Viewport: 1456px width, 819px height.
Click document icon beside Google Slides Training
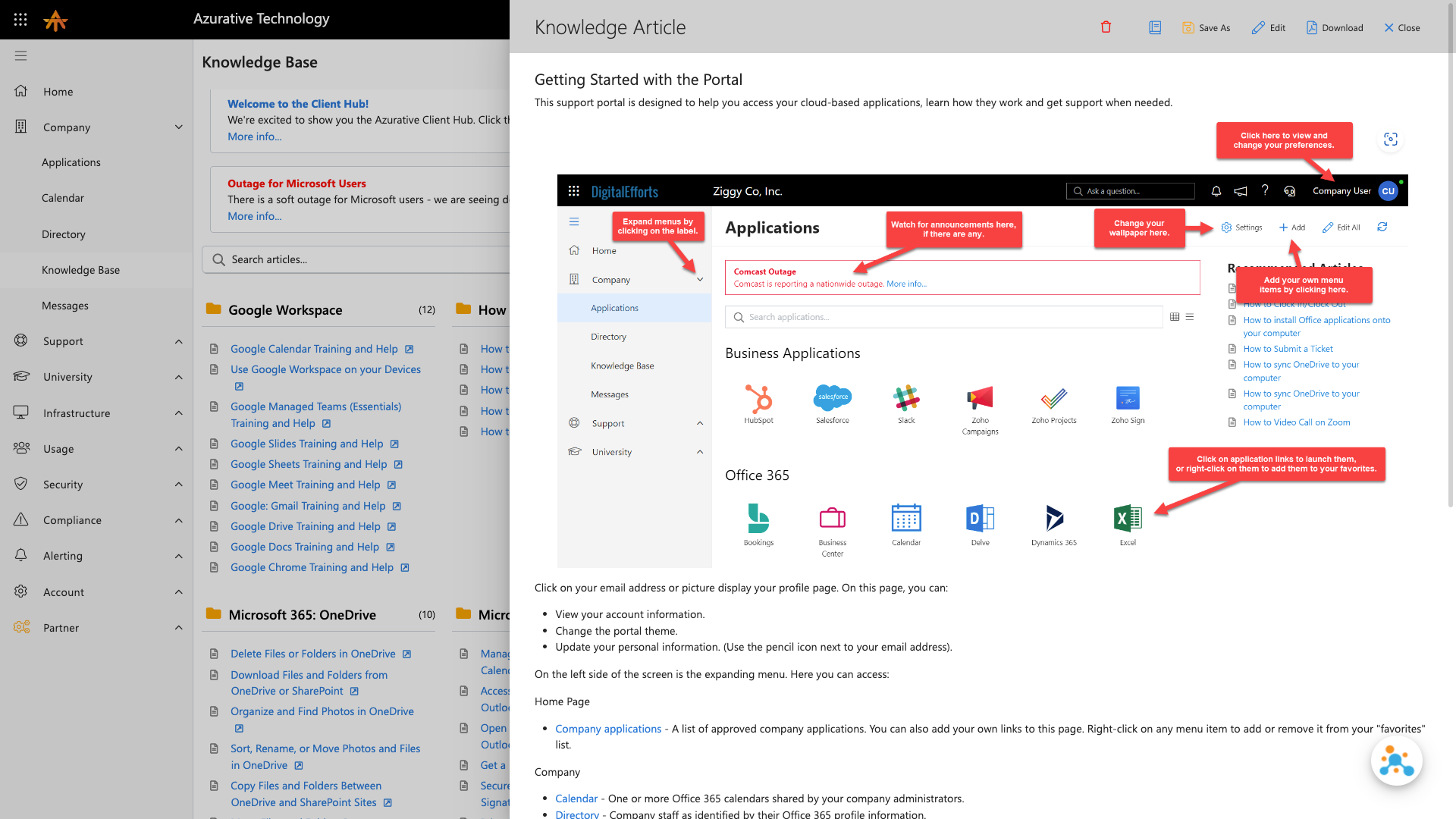[x=215, y=444]
